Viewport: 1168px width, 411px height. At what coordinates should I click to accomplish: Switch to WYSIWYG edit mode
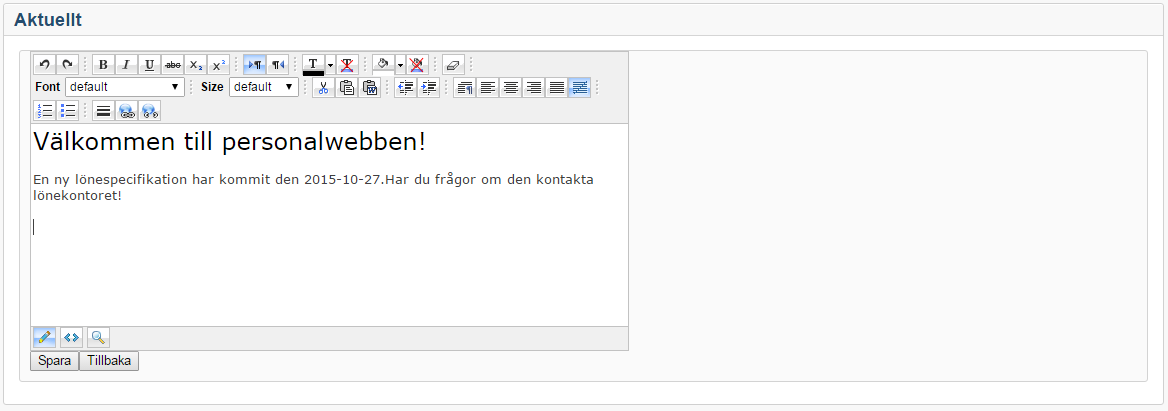click(x=44, y=337)
